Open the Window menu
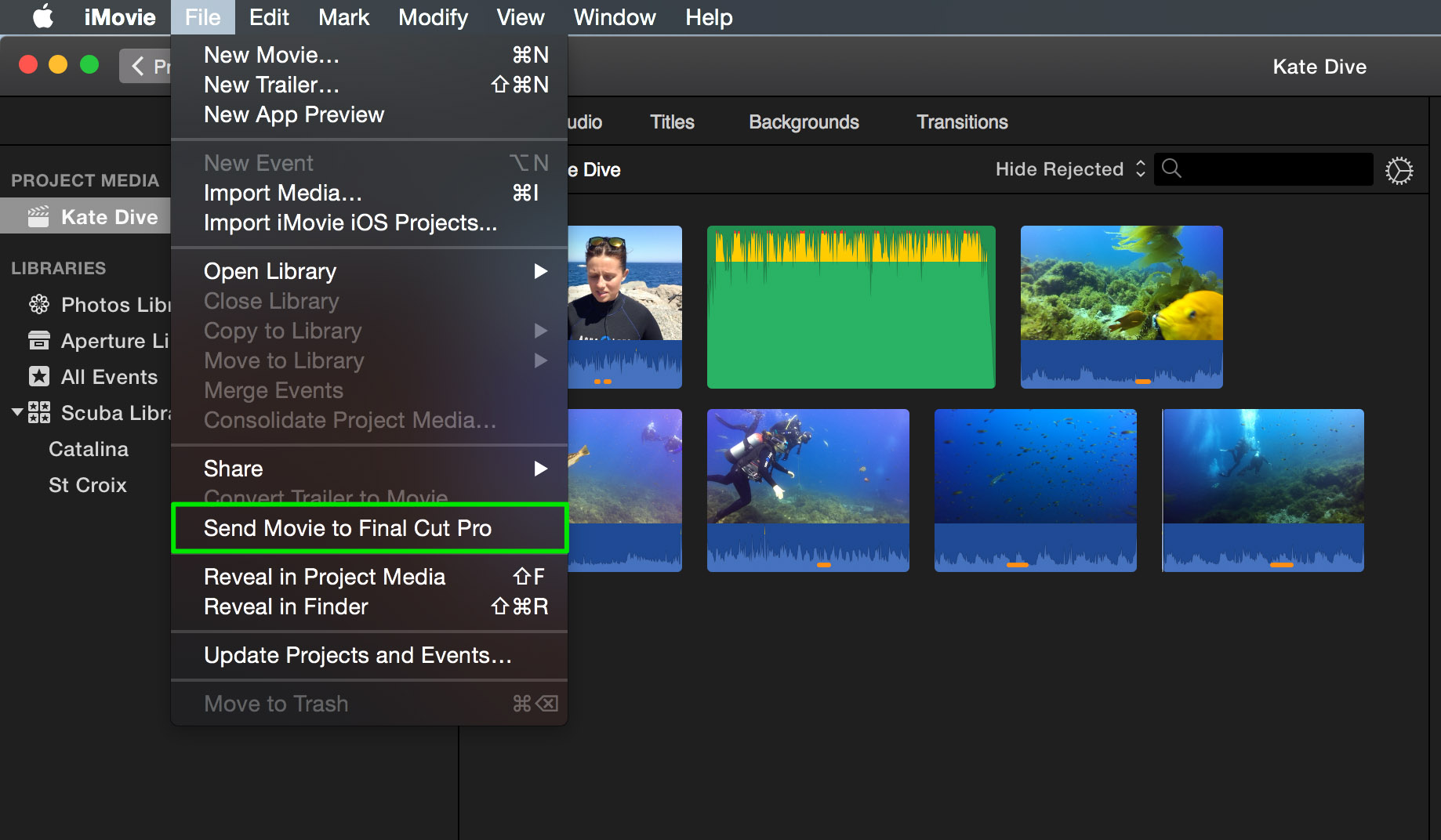The image size is (1441, 840). click(x=615, y=17)
